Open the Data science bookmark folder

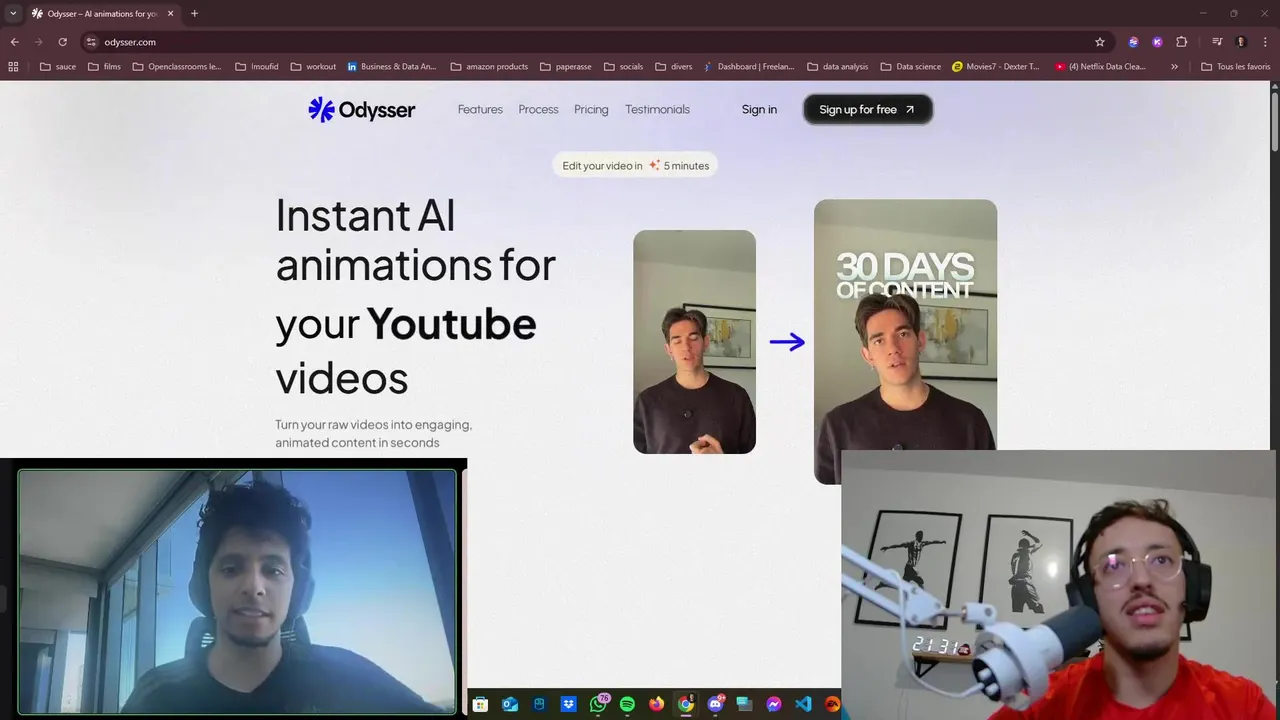click(911, 67)
